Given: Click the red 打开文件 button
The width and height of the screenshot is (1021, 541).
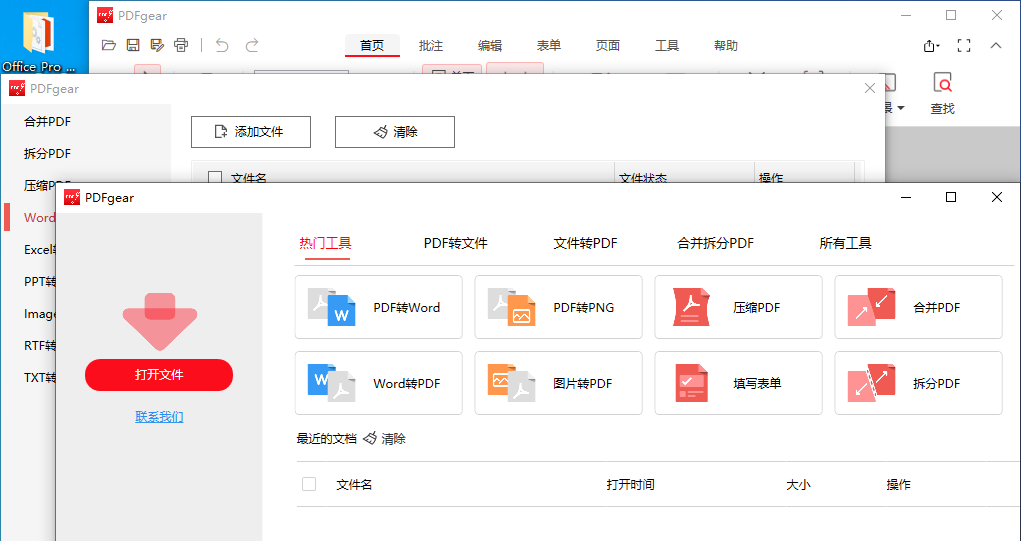Looking at the screenshot, I should (159, 375).
